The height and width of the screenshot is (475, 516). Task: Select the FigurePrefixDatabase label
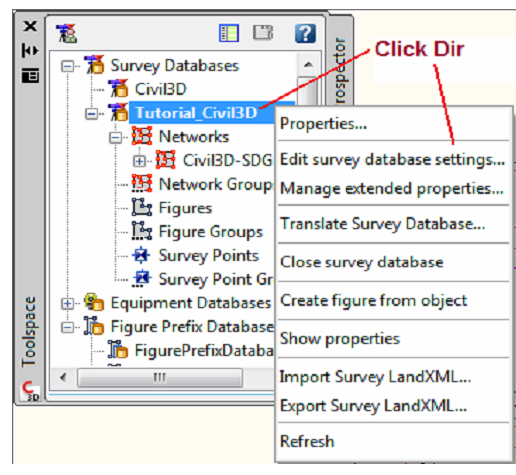click(x=204, y=351)
